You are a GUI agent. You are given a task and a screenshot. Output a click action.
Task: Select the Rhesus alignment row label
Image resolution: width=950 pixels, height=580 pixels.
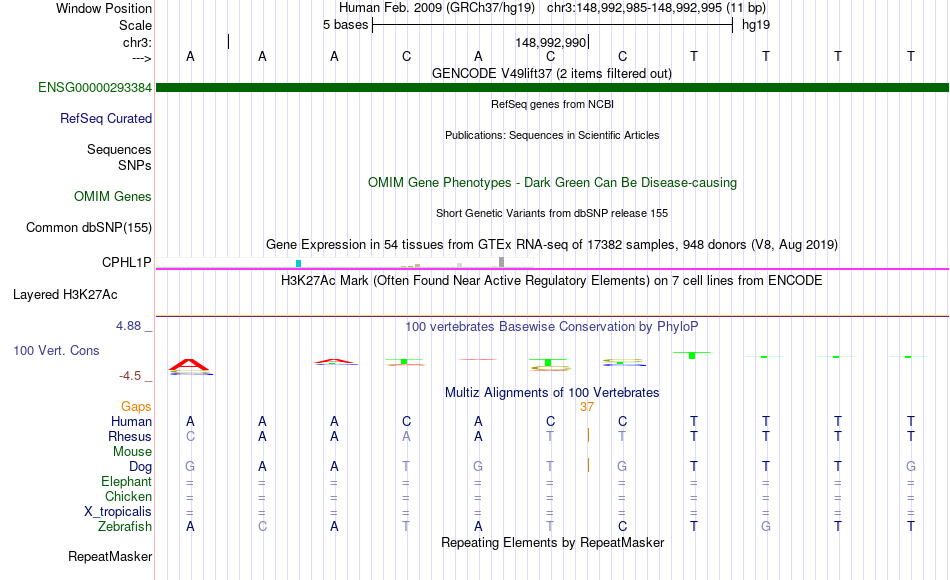pos(130,436)
